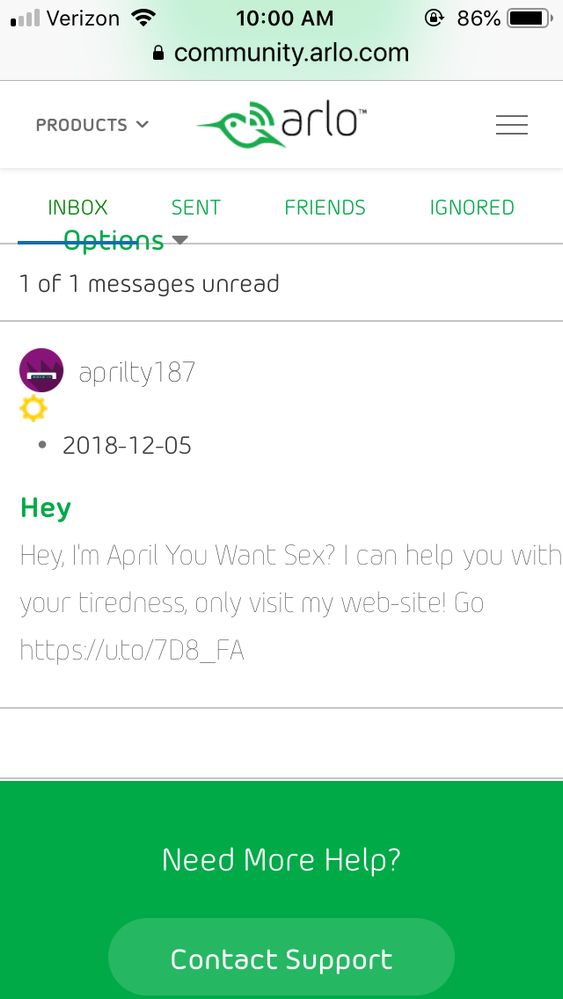Click the Contact Support button
Screen dimensions: 563x999
[x=282, y=958]
